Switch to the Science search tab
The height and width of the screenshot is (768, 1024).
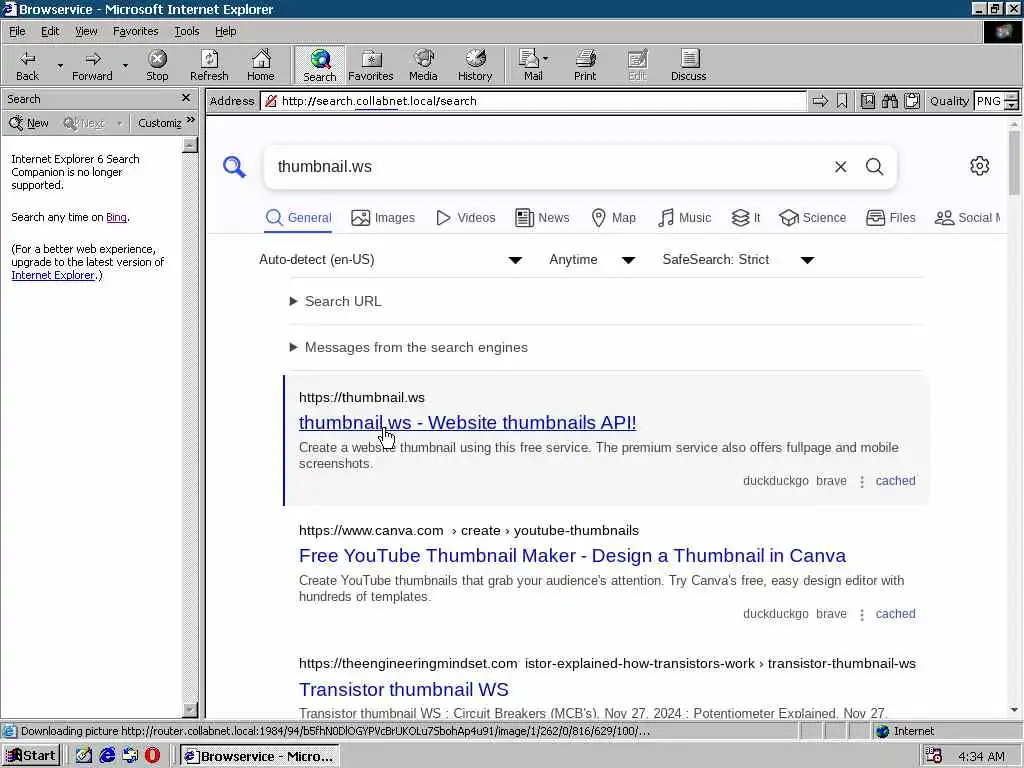[812, 217]
